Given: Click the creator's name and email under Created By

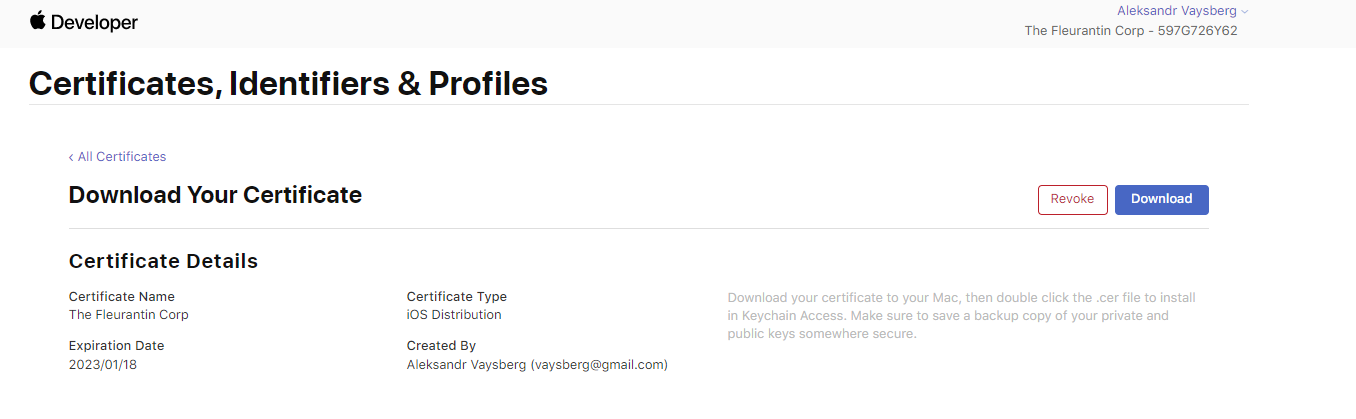Looking at the screenshot, I should coord(537,365).
